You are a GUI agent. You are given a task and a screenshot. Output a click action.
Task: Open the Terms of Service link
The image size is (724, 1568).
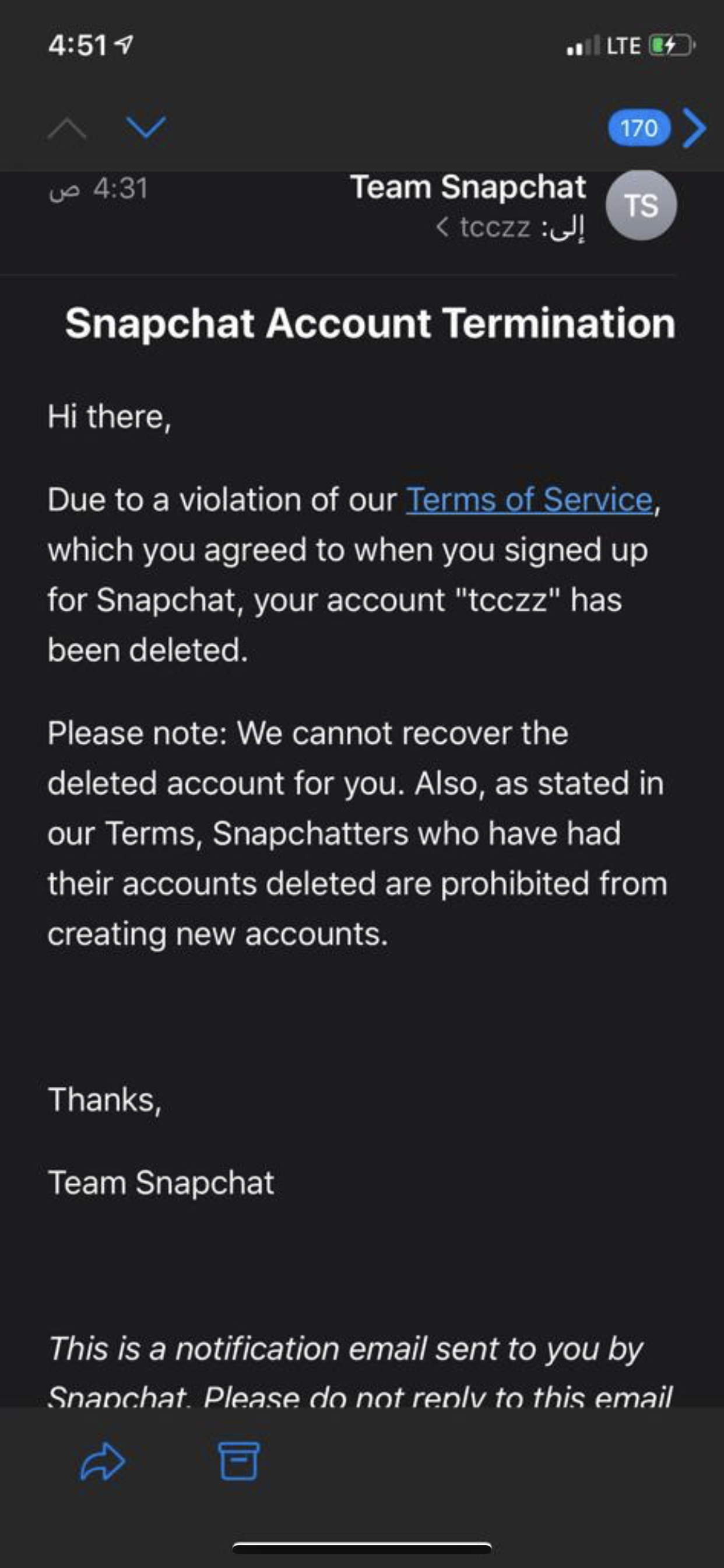(529, 500)
